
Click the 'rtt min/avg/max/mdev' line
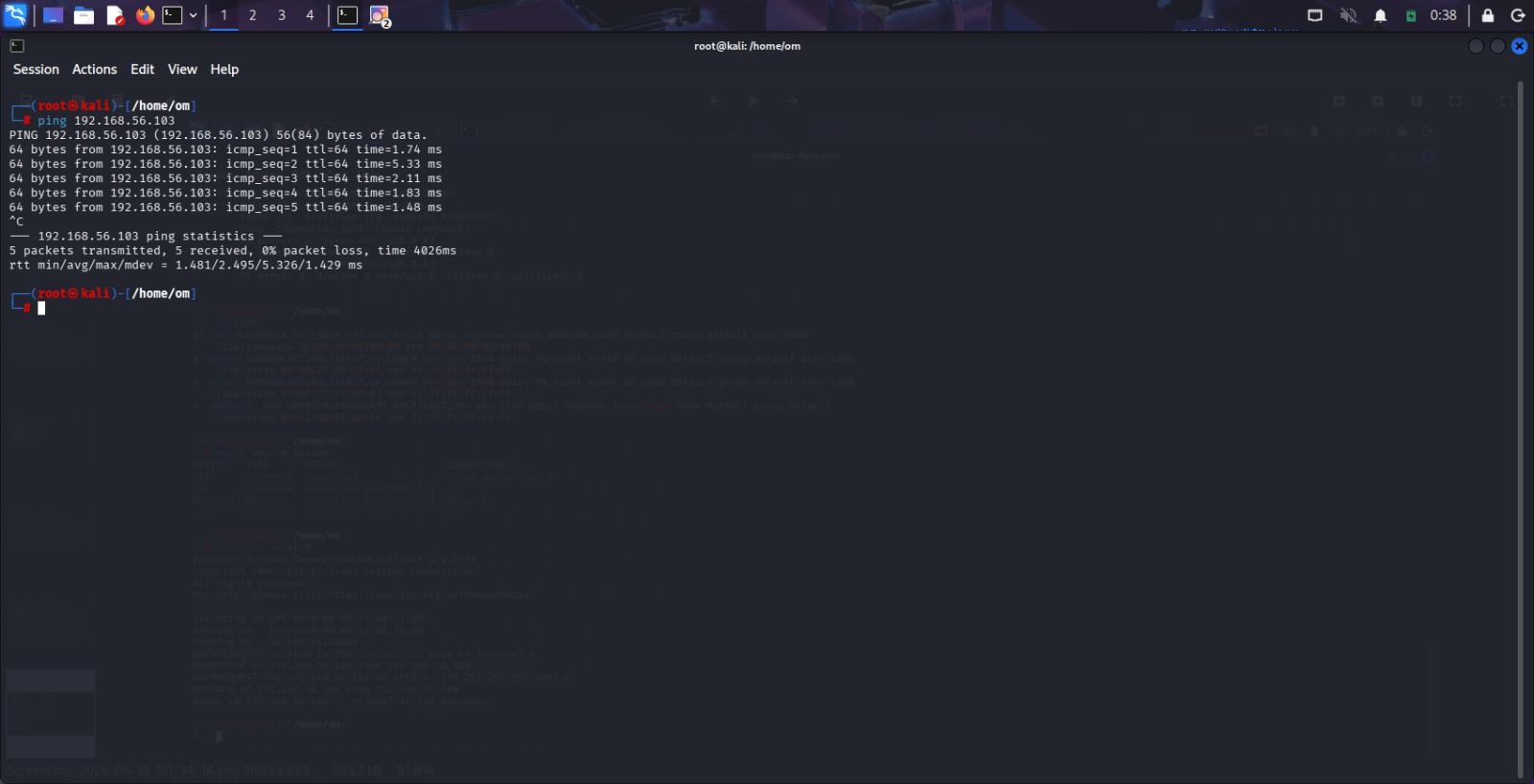coord(186,265)
